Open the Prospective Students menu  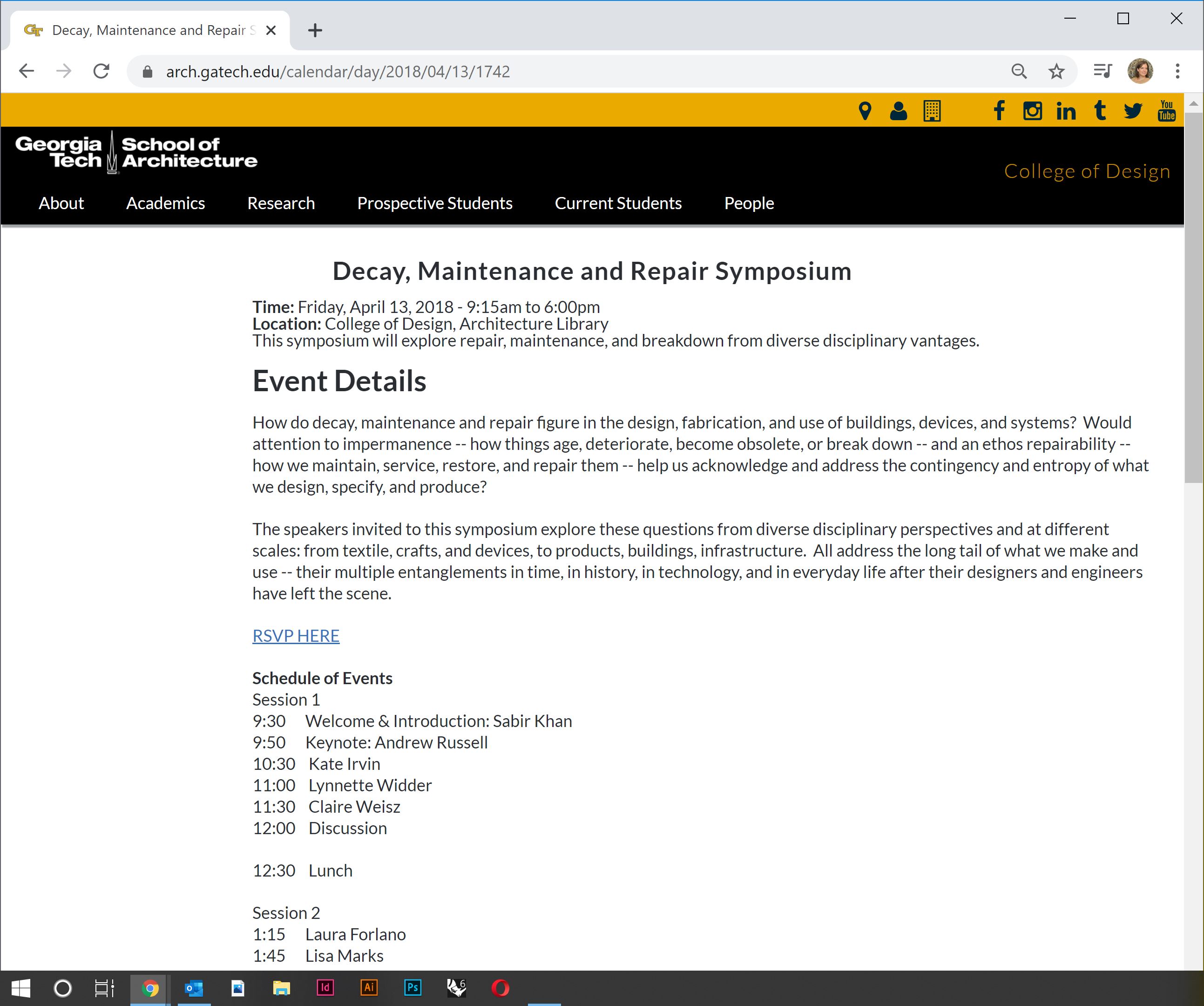click(x=434, y=203)
